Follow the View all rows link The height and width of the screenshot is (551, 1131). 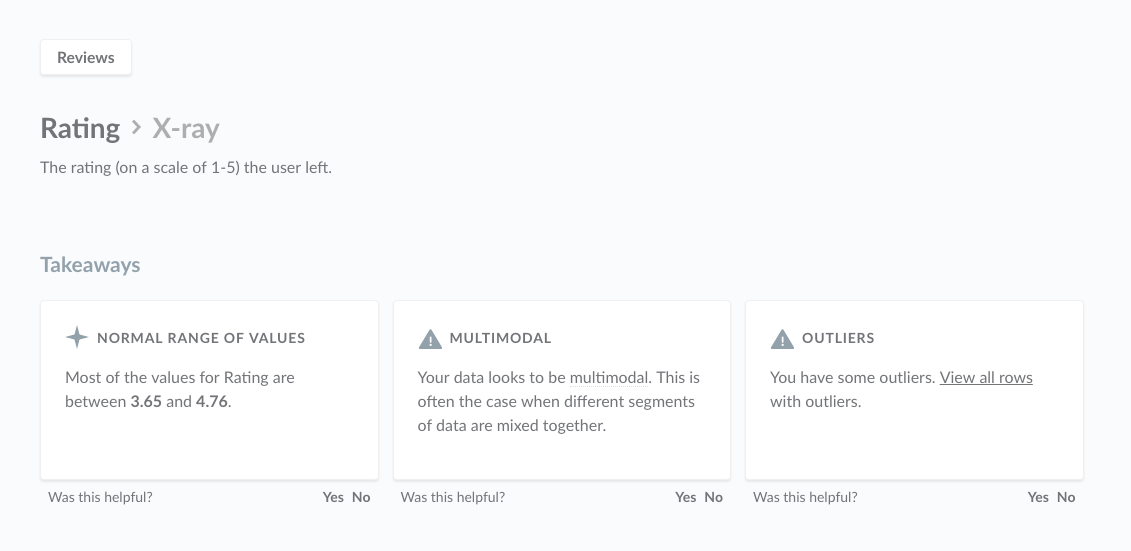[986, 378]
